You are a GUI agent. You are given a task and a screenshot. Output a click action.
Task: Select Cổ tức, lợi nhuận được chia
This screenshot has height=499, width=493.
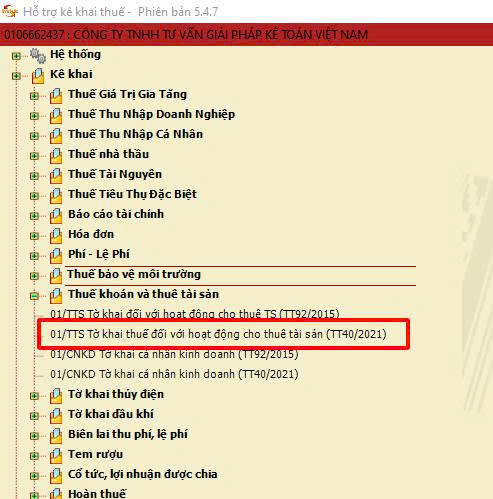(143, 474)
